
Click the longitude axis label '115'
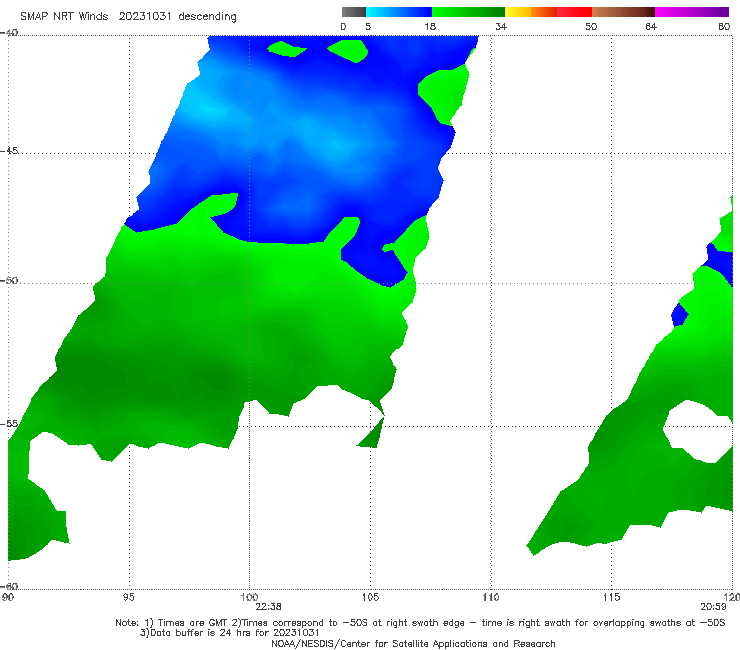pos(612,598)
